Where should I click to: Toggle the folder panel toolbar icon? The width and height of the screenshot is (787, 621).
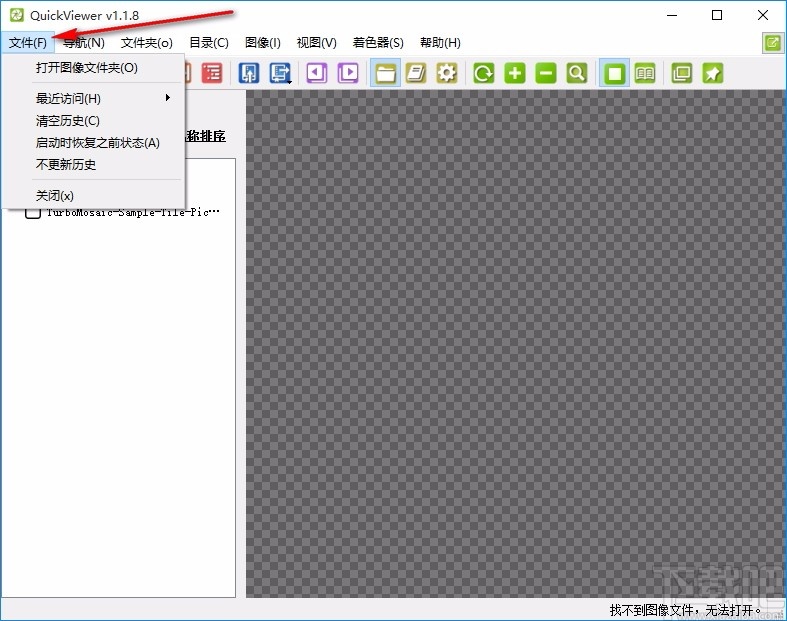click(385, 73)
